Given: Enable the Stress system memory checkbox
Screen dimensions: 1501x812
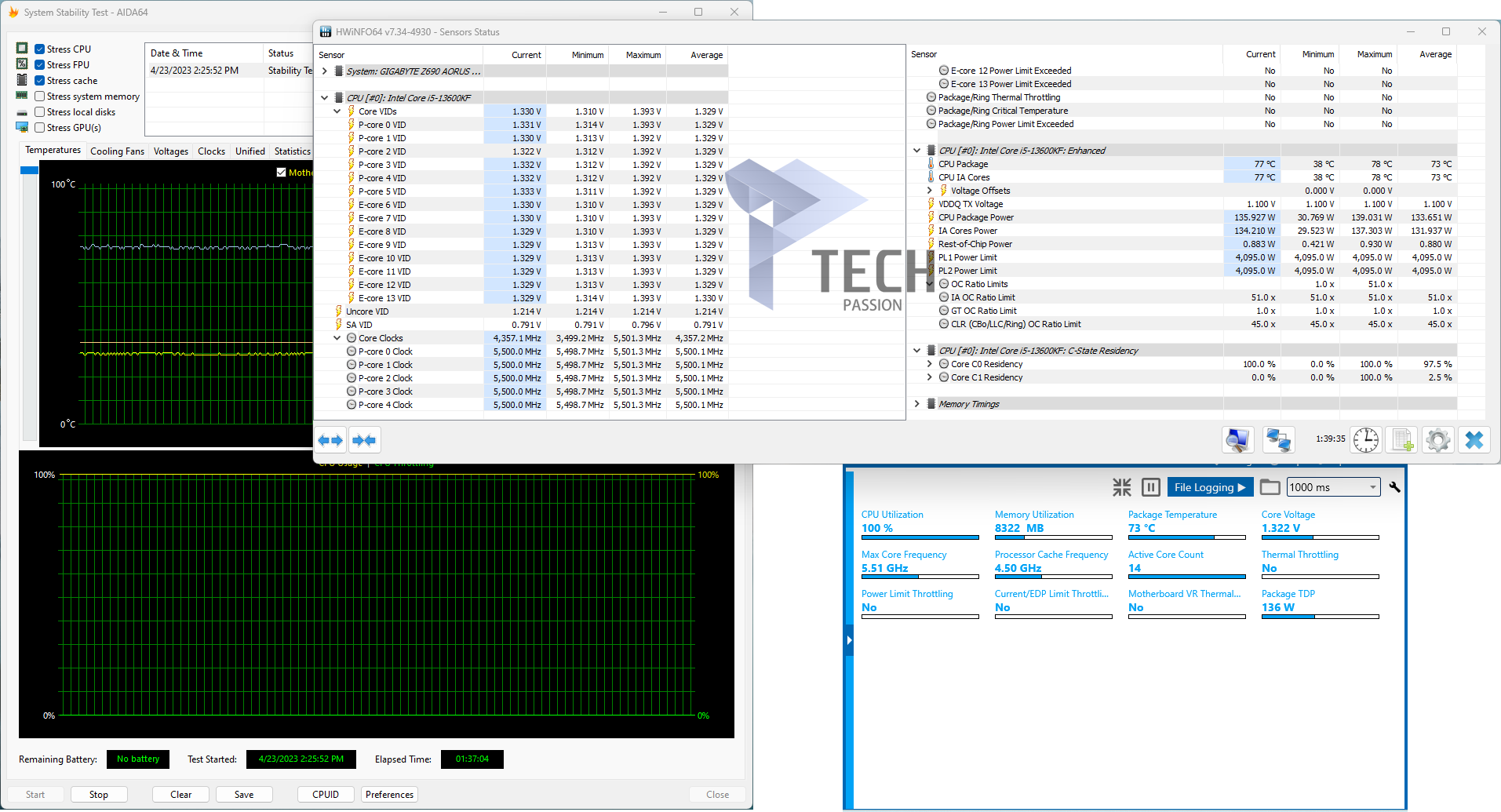Looking at the screenshot, I should click(x=40, y=96).
